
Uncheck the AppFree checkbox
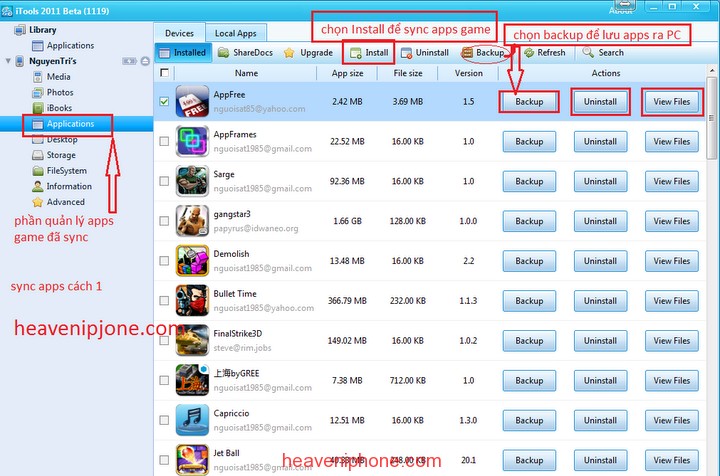pyautogui.click(x=164, y=101)
